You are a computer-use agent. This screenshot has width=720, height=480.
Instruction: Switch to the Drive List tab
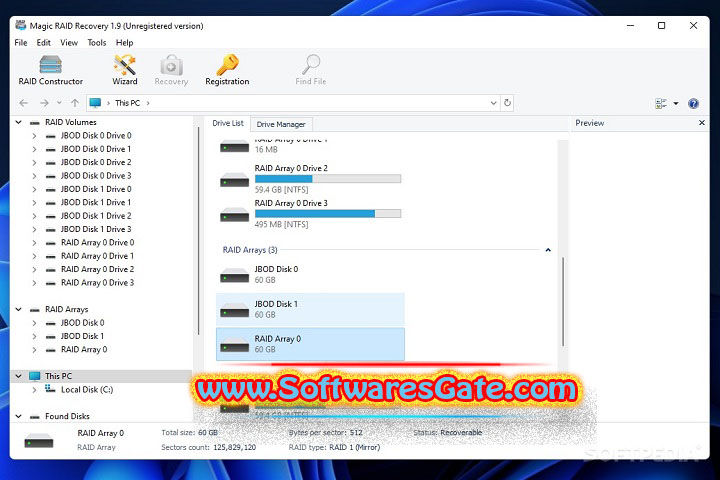228,123
